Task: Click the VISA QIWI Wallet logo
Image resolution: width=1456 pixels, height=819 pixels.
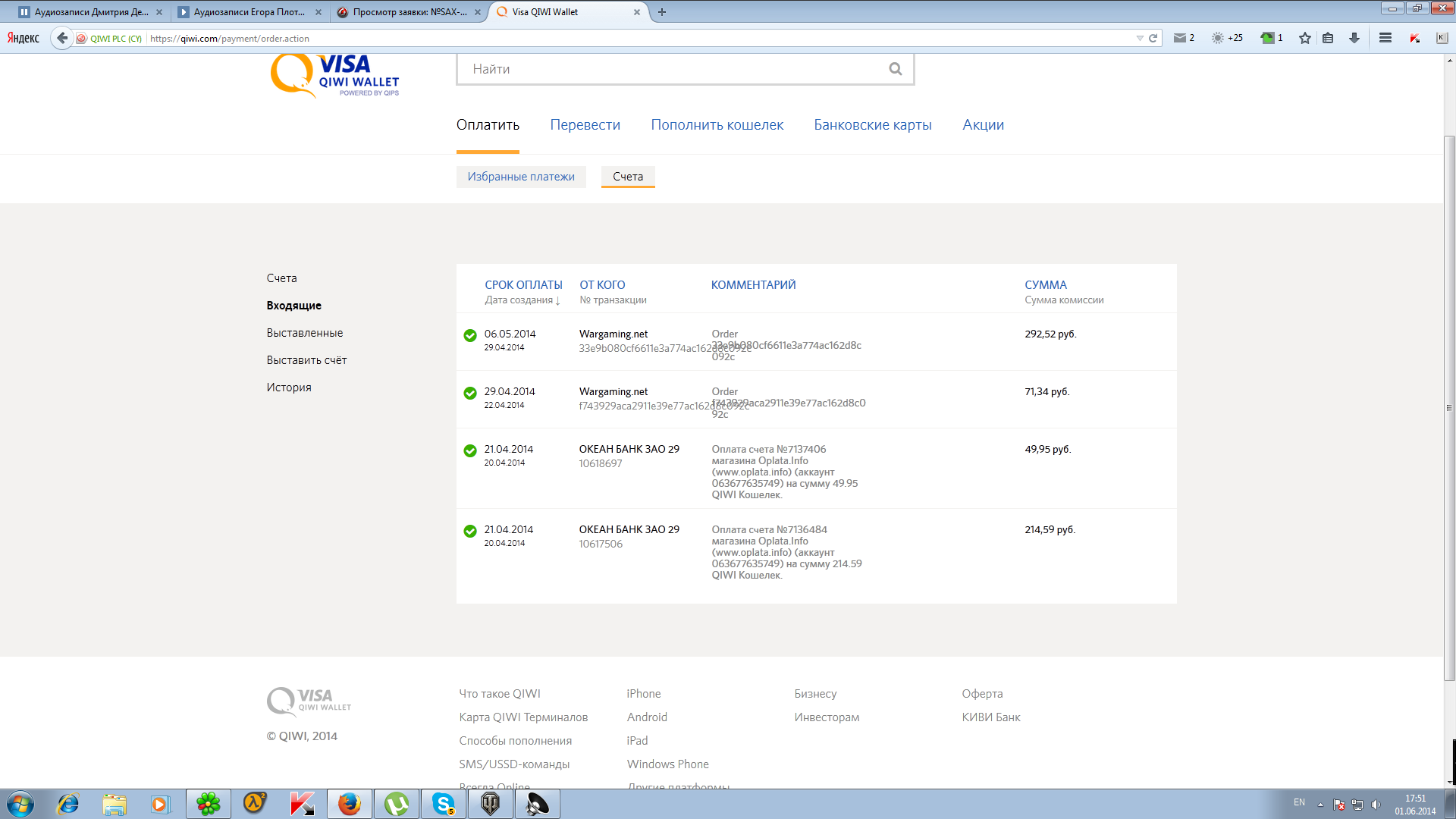Action: (x=334, y=76)
